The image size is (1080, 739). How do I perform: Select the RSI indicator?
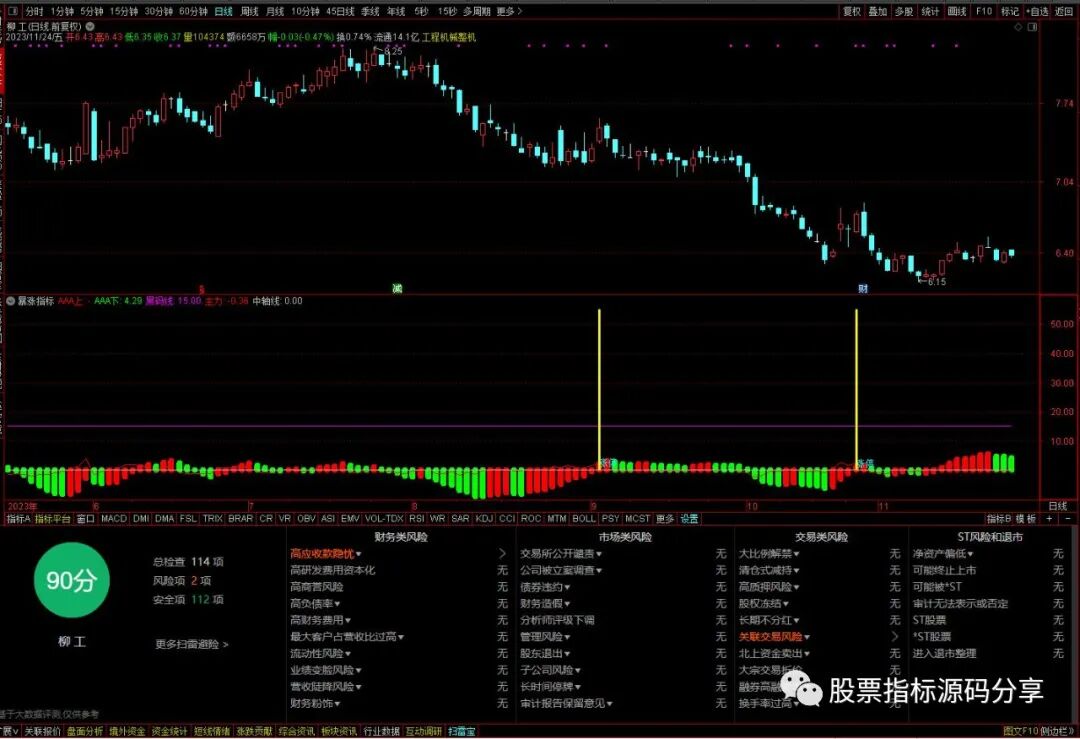(417, 519)
